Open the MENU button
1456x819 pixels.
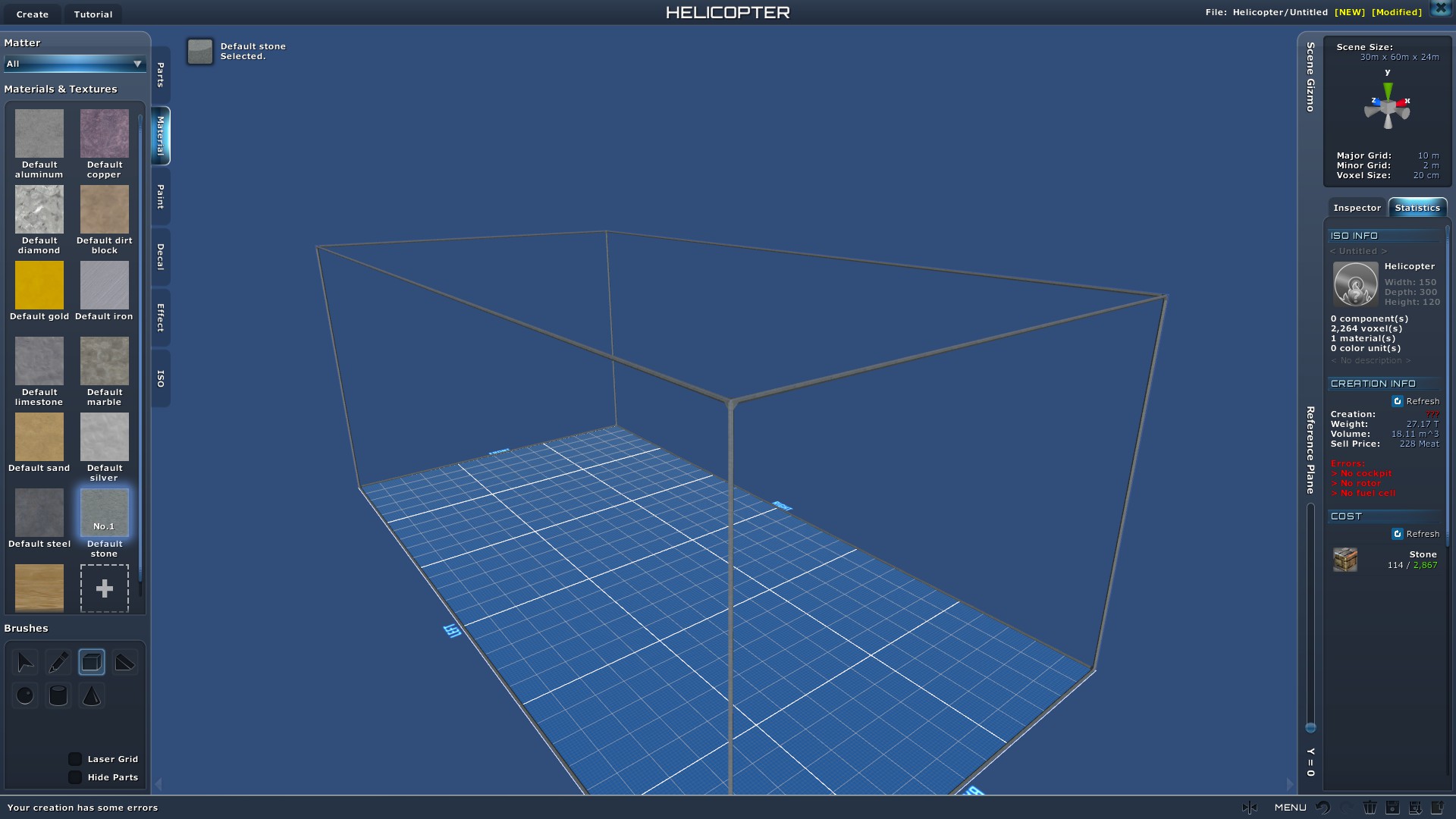pyautogui.click(x=1290, y=808)
